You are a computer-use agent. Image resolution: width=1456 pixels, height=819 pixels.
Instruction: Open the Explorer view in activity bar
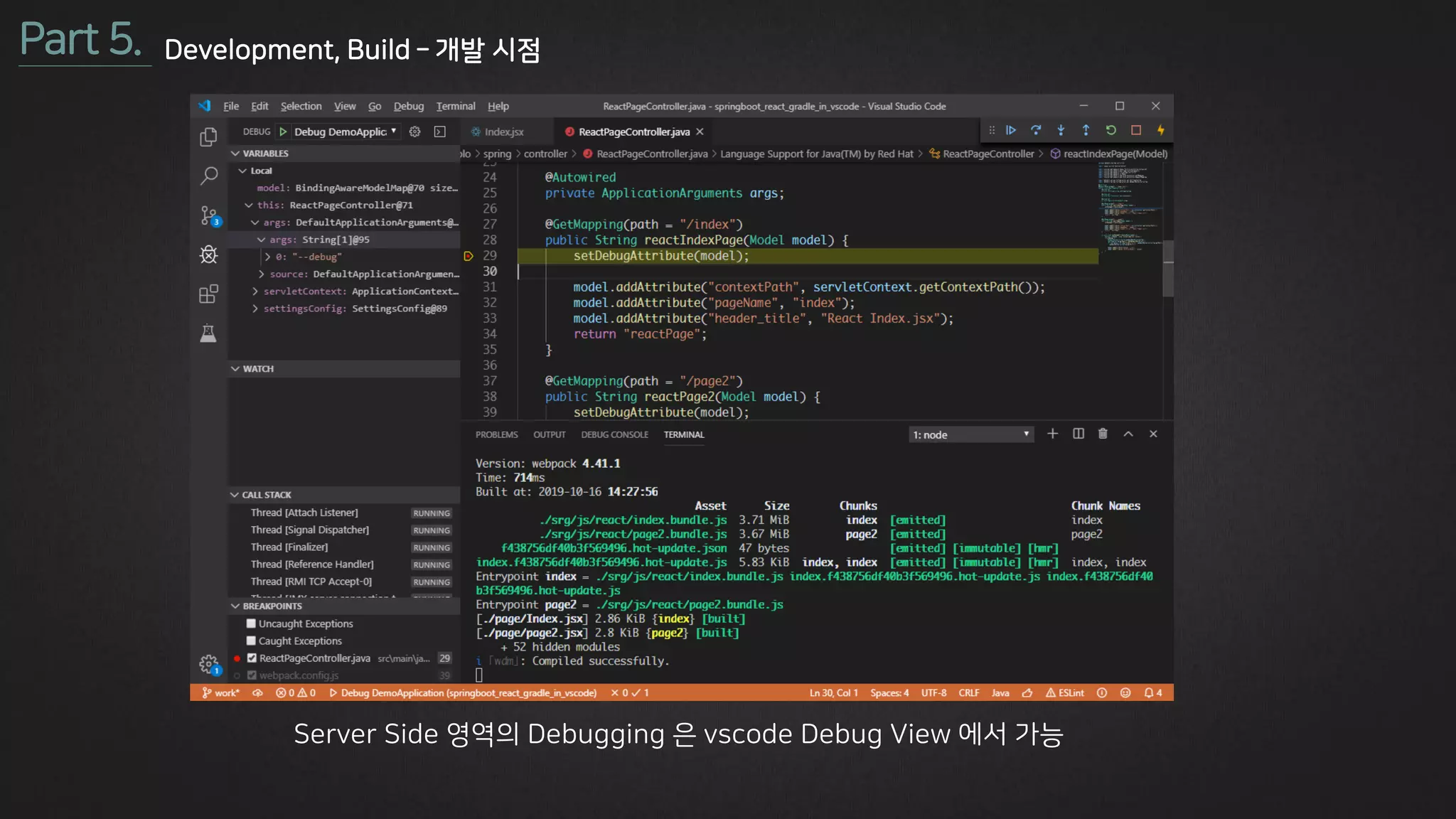click(x=208, y=136)
